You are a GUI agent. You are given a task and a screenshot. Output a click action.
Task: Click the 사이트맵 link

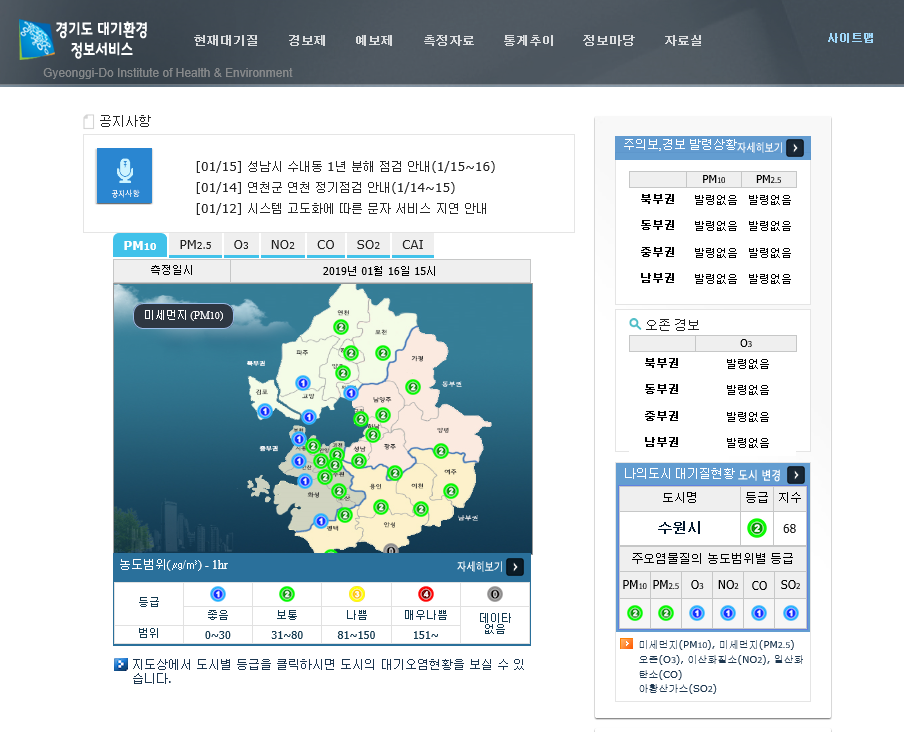tap(850, 38)
